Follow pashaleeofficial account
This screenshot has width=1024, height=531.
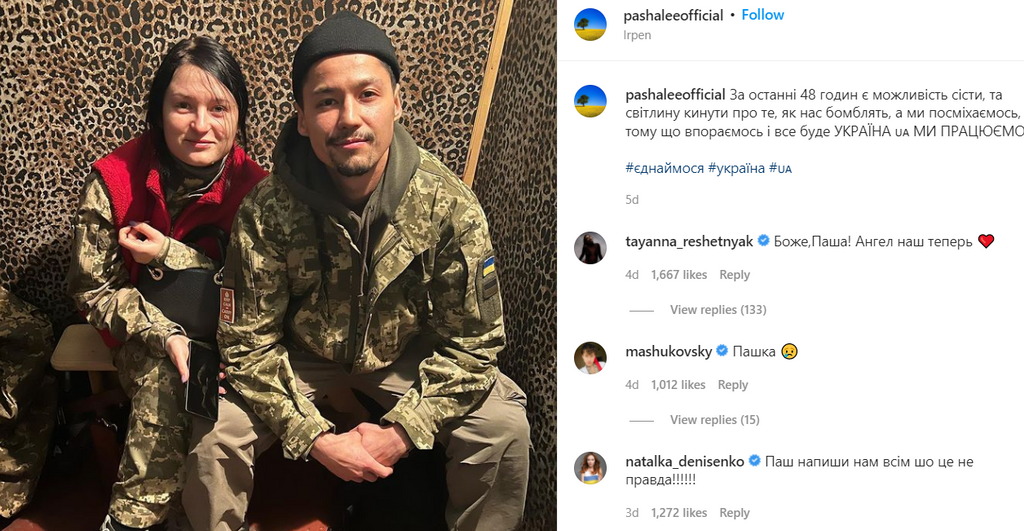[x=763, y=15]
